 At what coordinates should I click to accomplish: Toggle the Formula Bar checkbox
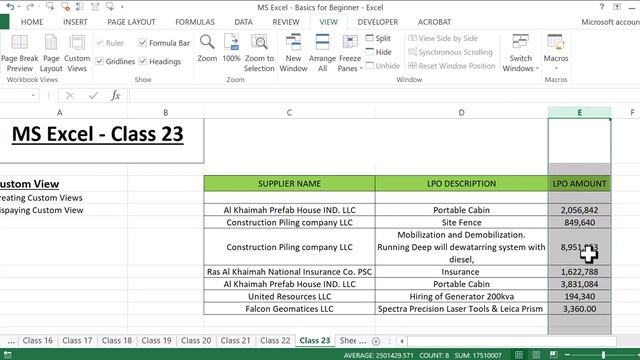point(142,42)
